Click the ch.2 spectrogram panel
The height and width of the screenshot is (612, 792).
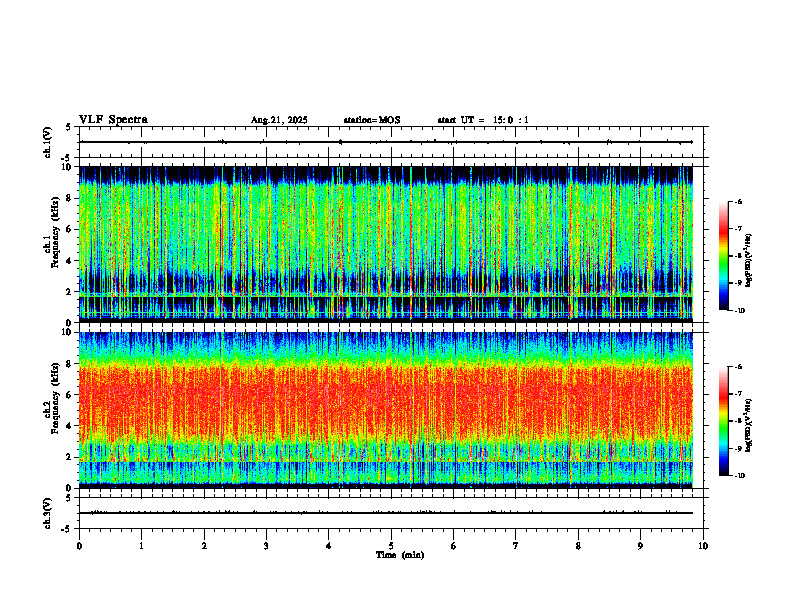[386, 410]
